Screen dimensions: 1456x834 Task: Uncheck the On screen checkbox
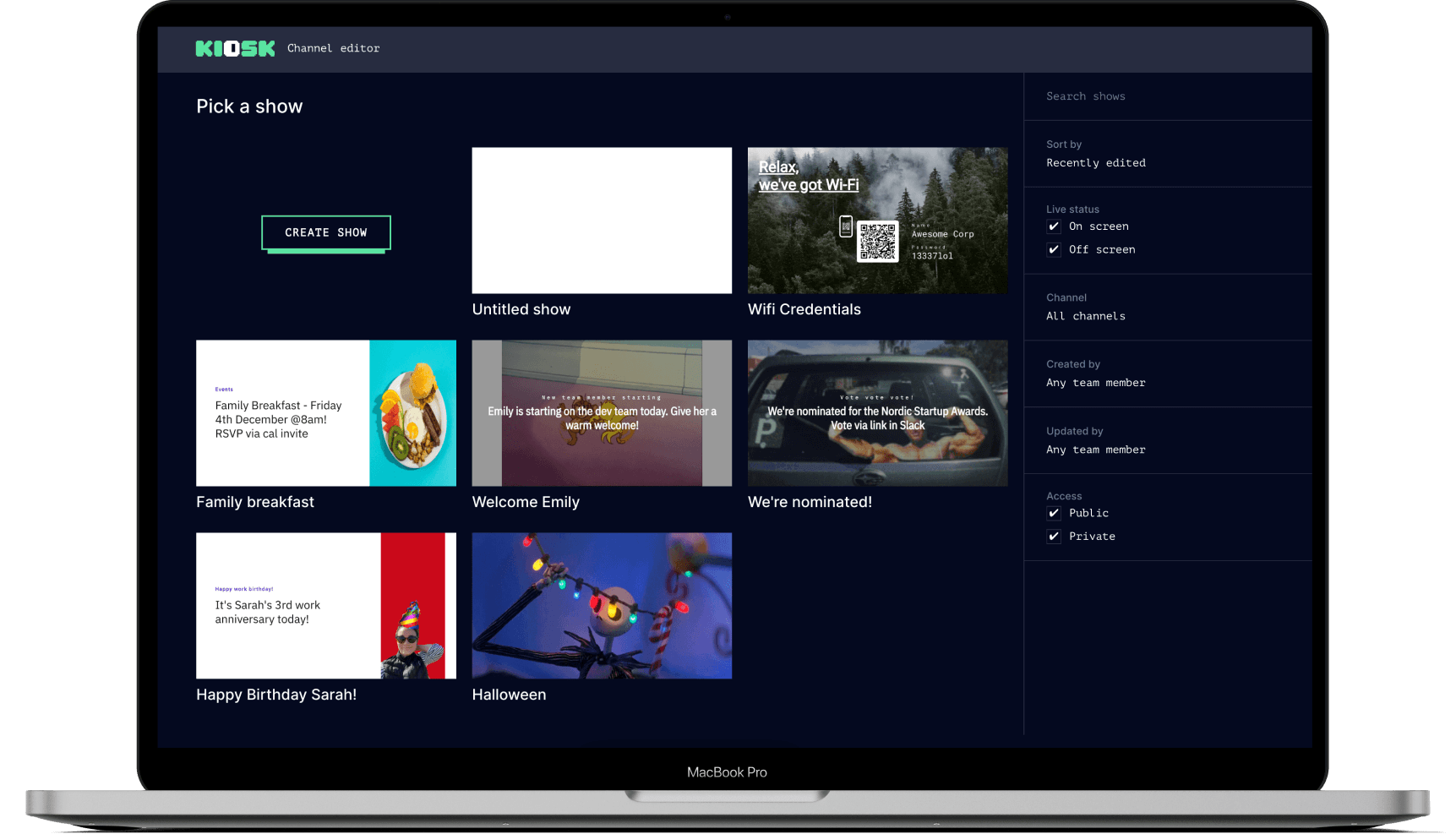[1054, 226]
